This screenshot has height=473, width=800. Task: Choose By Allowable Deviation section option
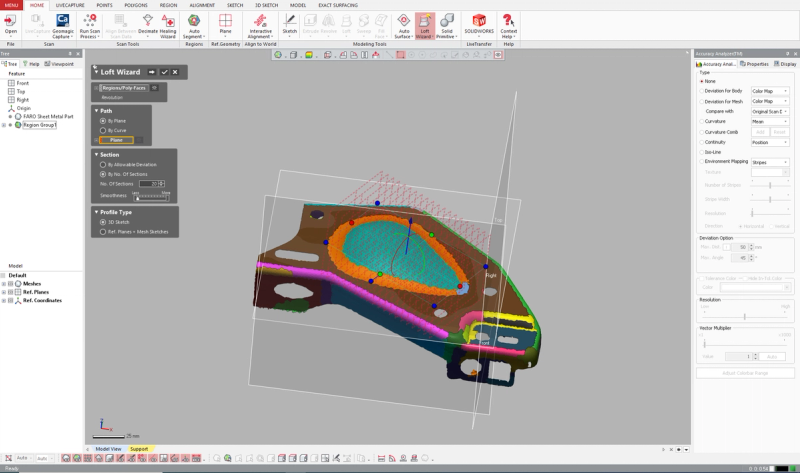(103, 165)
